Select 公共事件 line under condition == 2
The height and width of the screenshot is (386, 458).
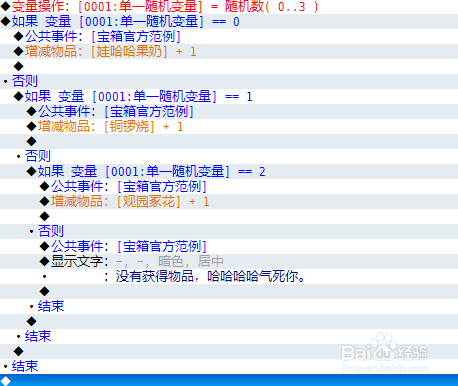[x=229, y=187]
